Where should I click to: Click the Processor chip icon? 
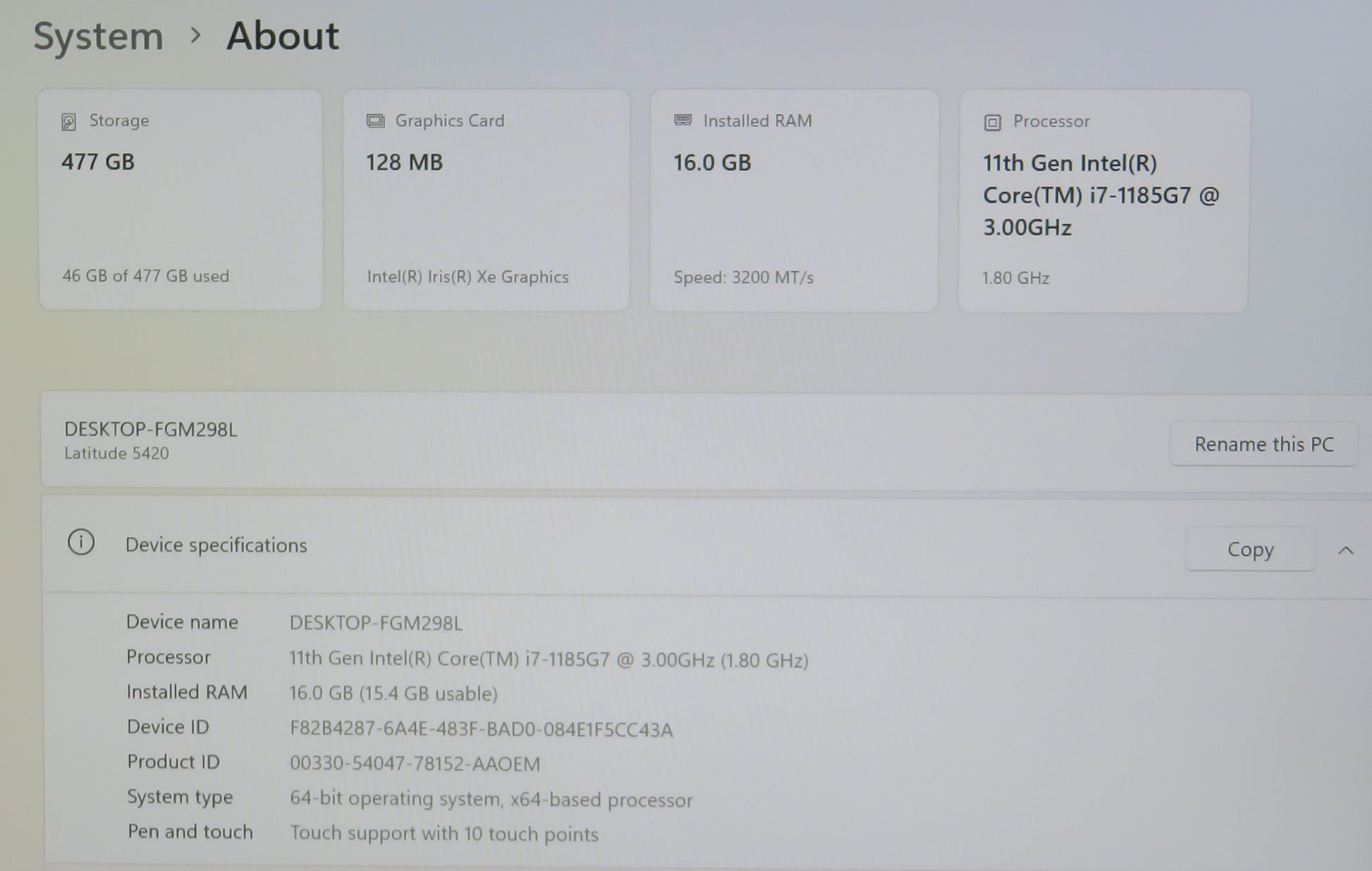click(992, 123)
